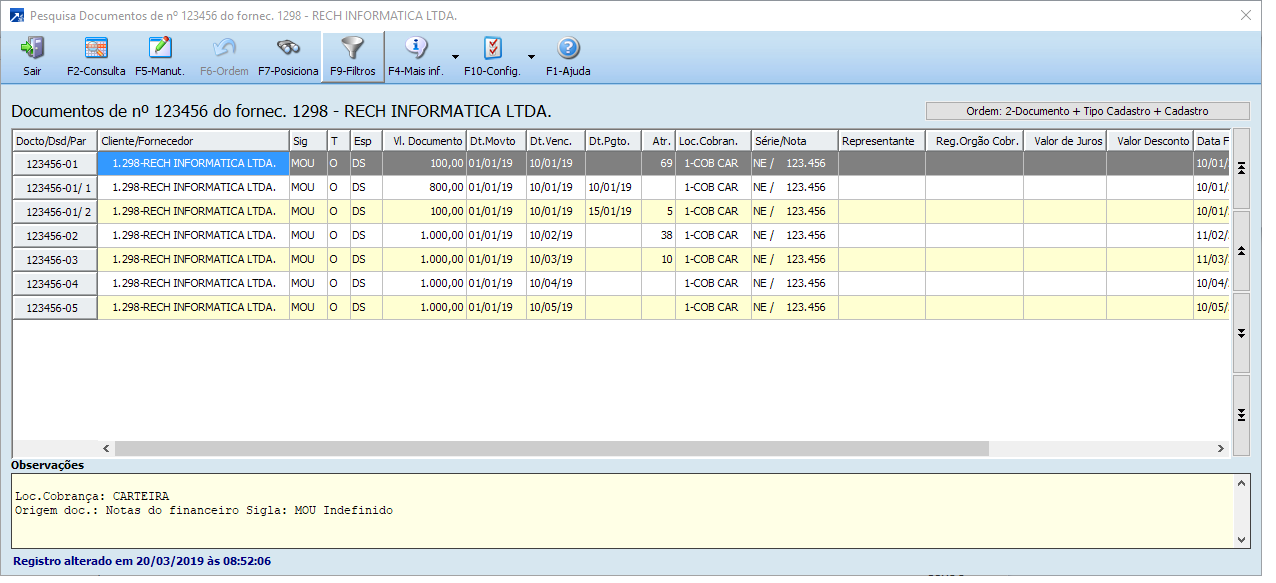
Task: Click Dt.Venc. column header
Action: pos(555,141)
